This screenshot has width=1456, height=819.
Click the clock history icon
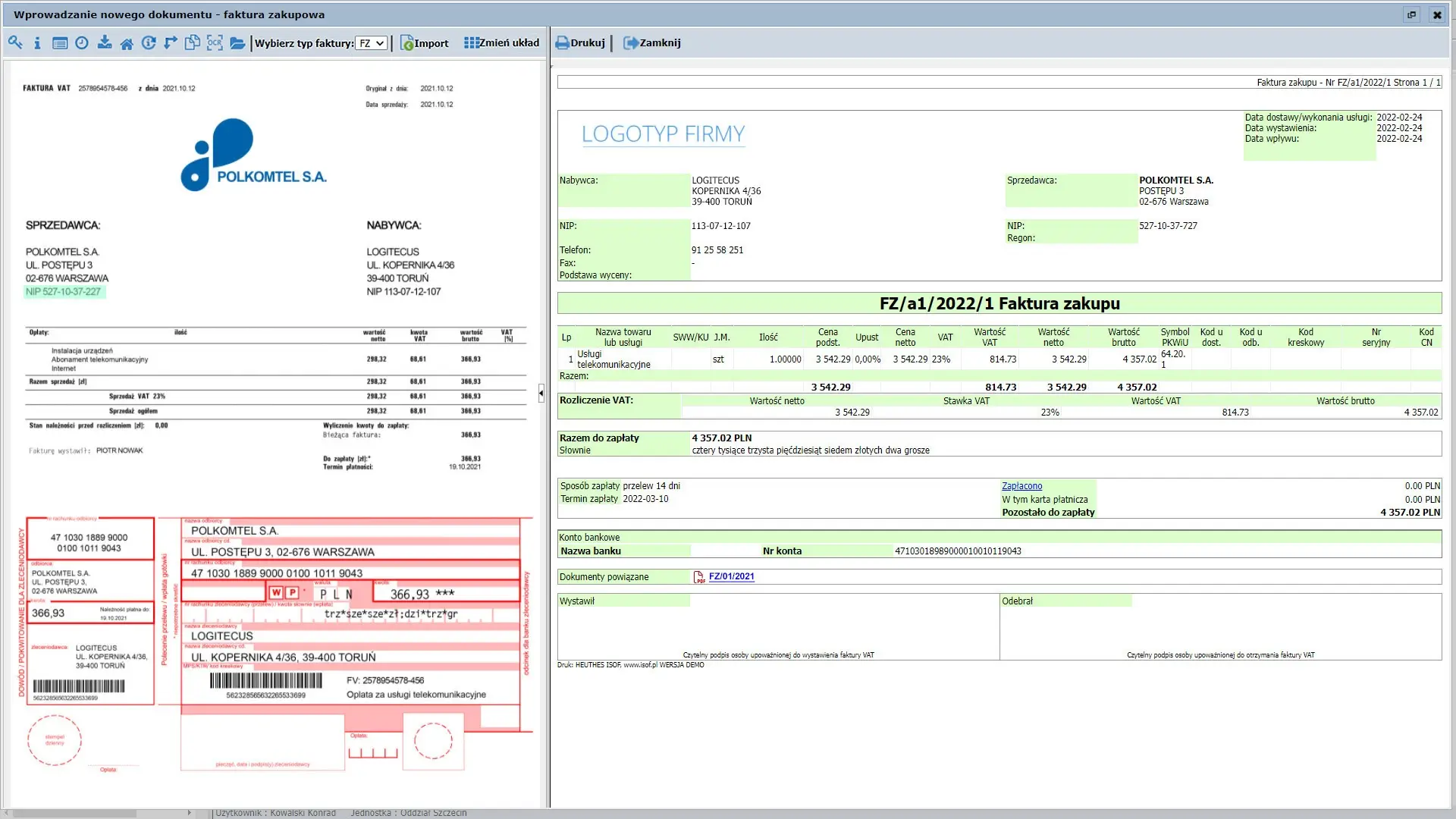(x=82, y=43)
